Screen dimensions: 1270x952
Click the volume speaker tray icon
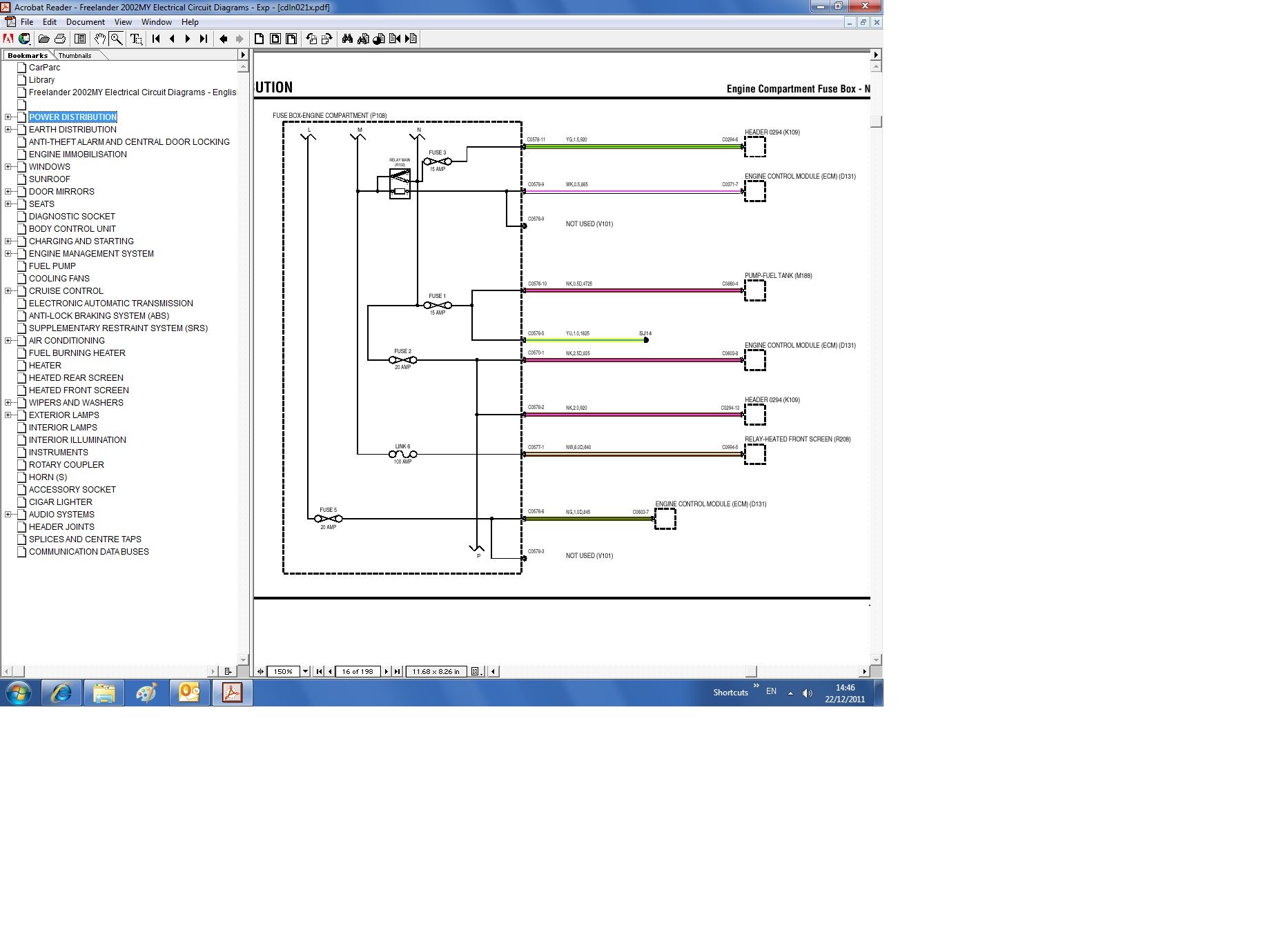tap(808, 693)
